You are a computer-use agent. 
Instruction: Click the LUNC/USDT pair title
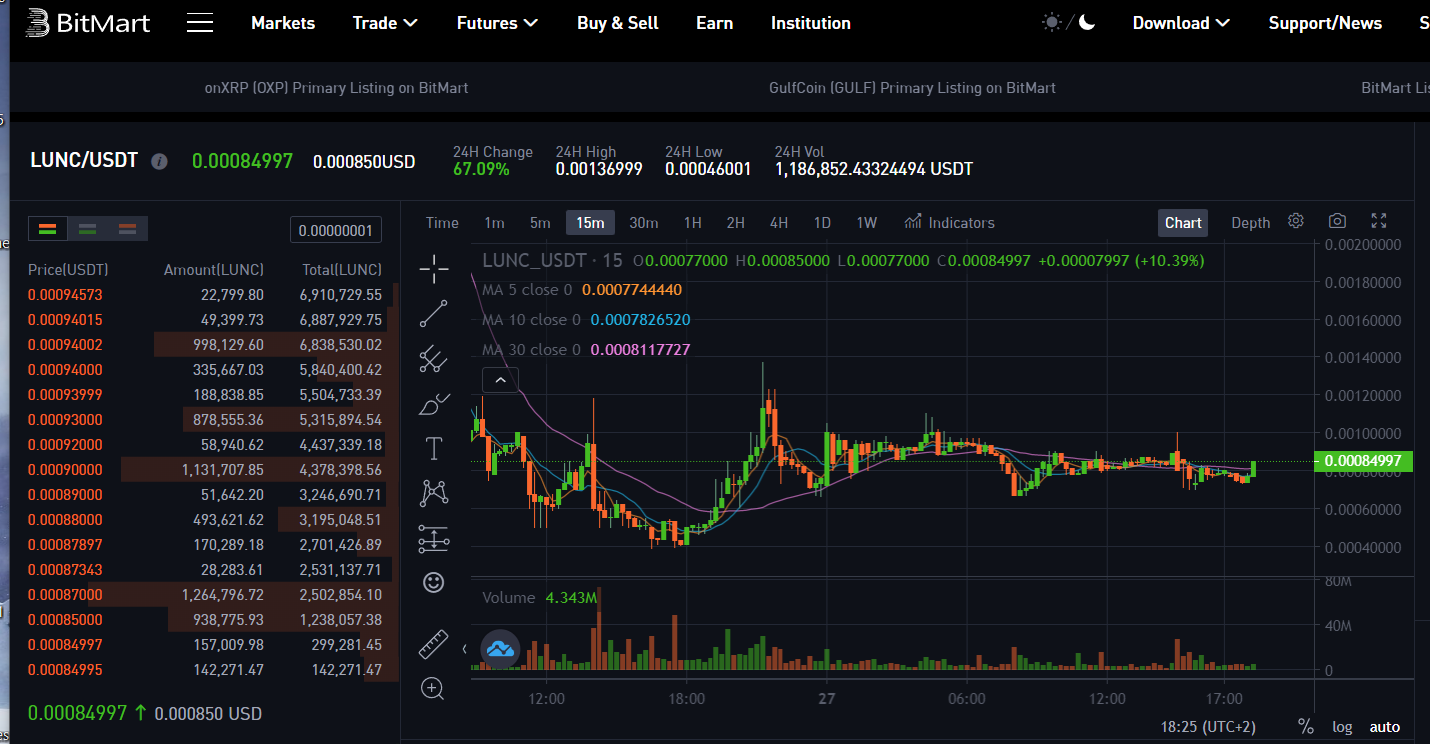(84, 160)
